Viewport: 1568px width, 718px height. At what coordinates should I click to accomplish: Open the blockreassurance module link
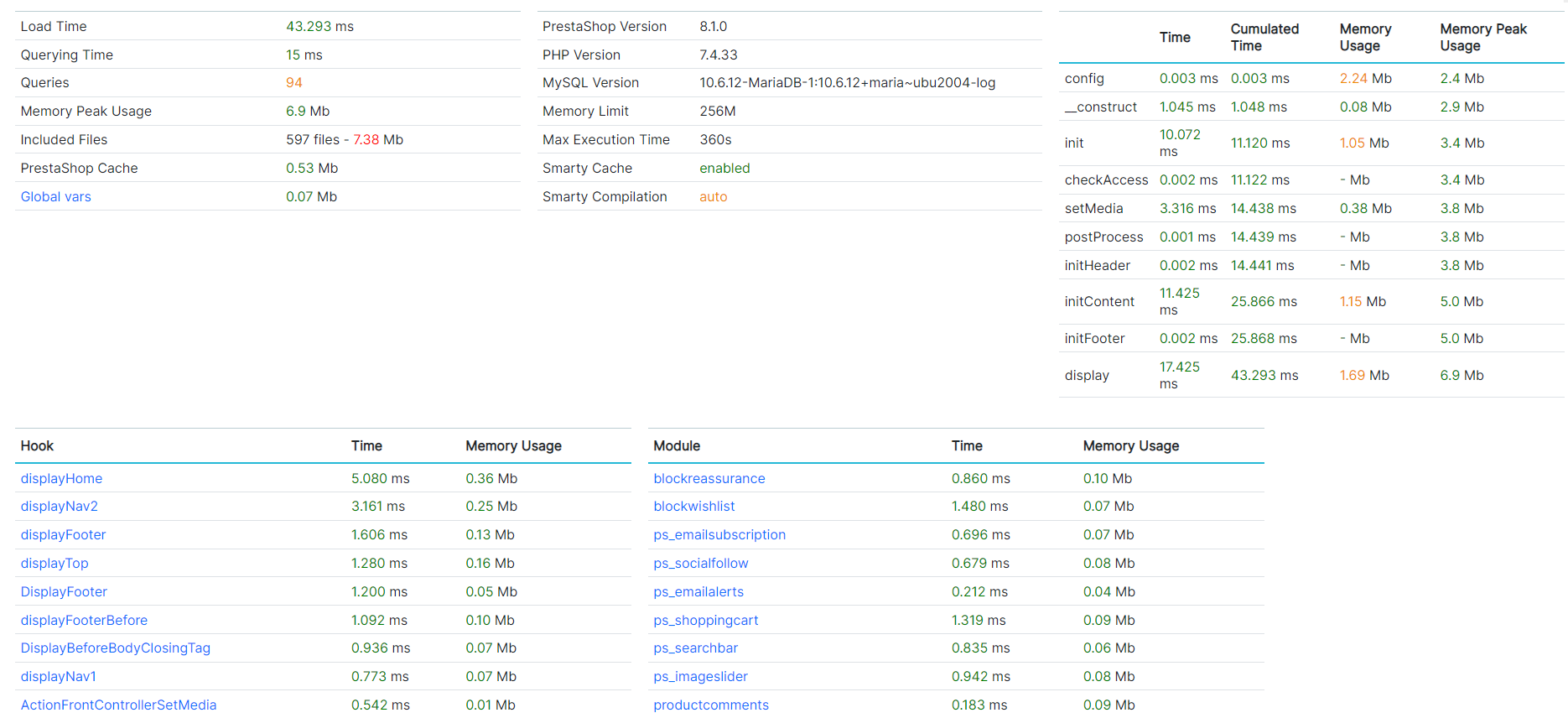pyautogui.click(x=709, y=478)
